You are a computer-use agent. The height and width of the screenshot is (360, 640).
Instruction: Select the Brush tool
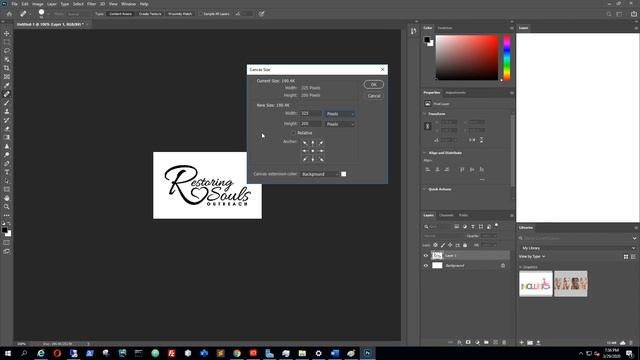tap(7, 102)
